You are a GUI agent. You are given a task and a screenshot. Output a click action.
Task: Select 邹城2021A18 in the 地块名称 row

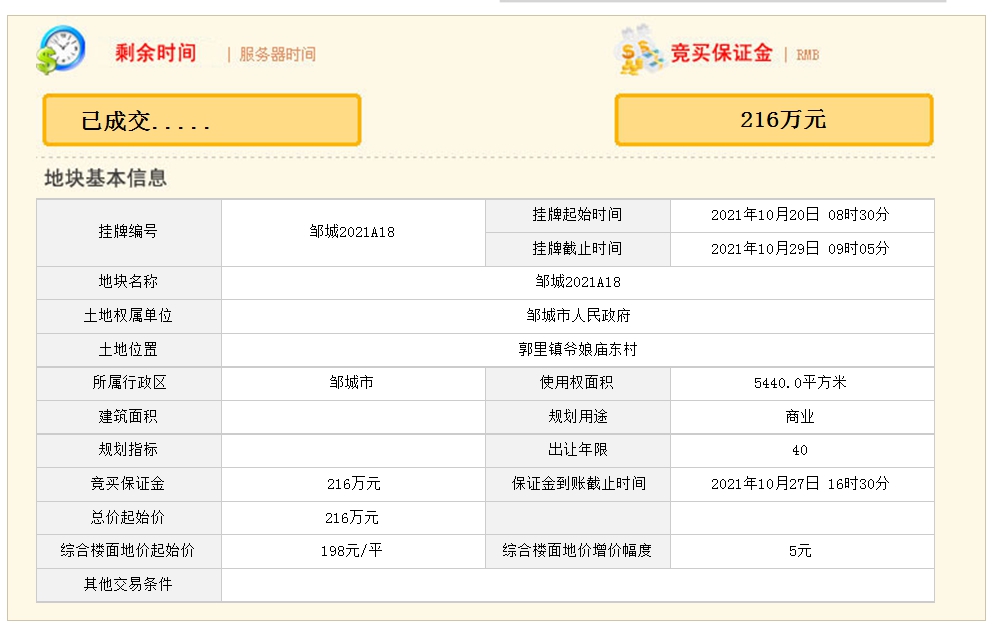(578, 282)
